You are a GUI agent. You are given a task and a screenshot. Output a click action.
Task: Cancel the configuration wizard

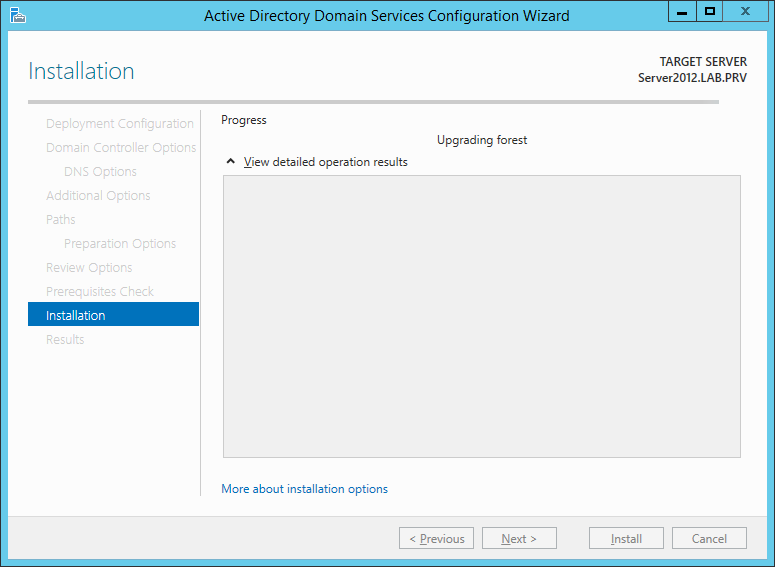[709, 538]
